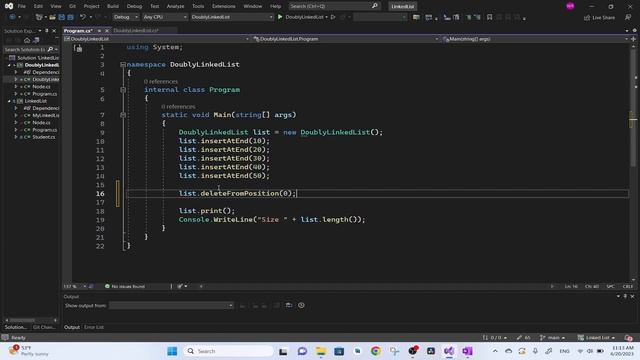Open the project navigation dropdown DoublyLinkedList
This screenshot has width=640, height=360.
pyautogui.click(x=157, y=39)
